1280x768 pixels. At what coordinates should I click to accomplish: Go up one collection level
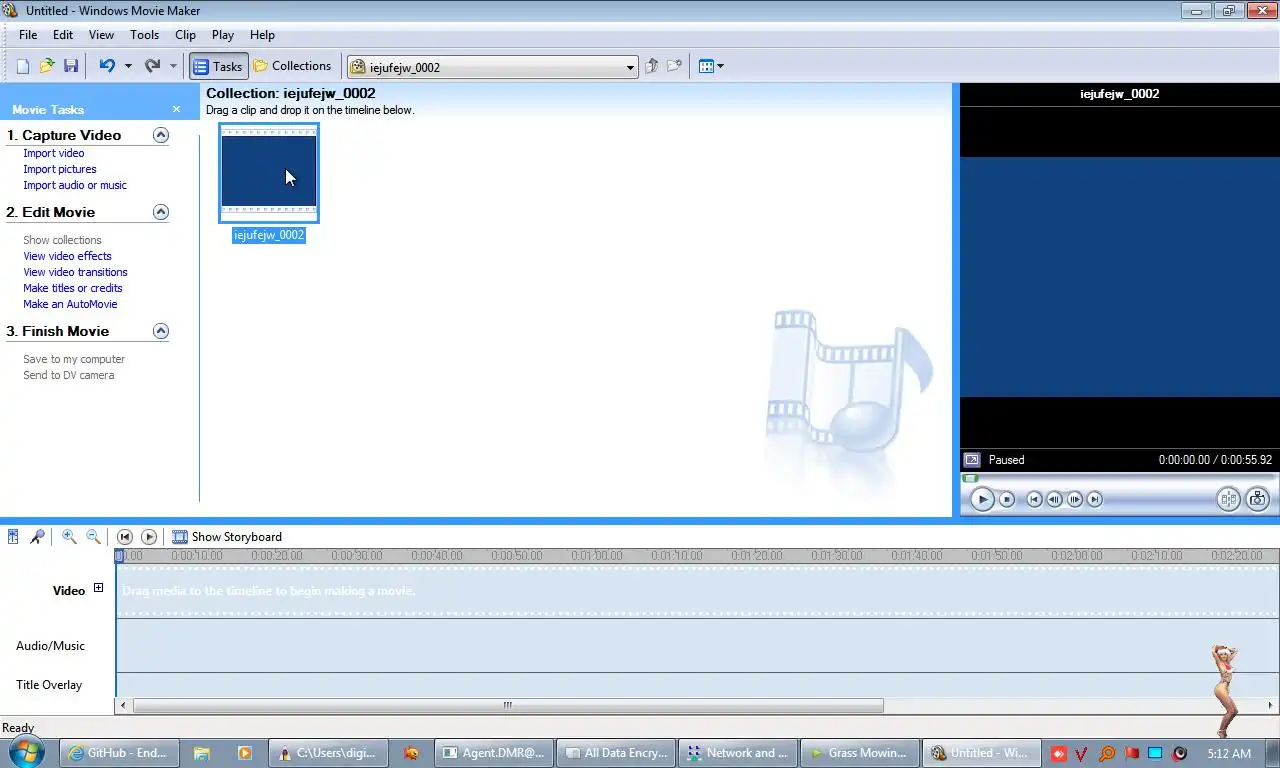click(651, 66)
